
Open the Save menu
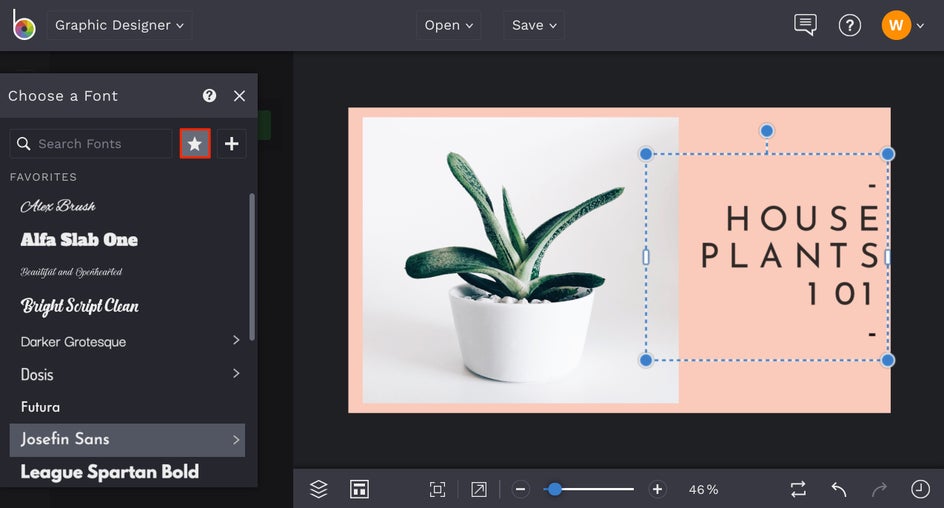click(533, 25)
